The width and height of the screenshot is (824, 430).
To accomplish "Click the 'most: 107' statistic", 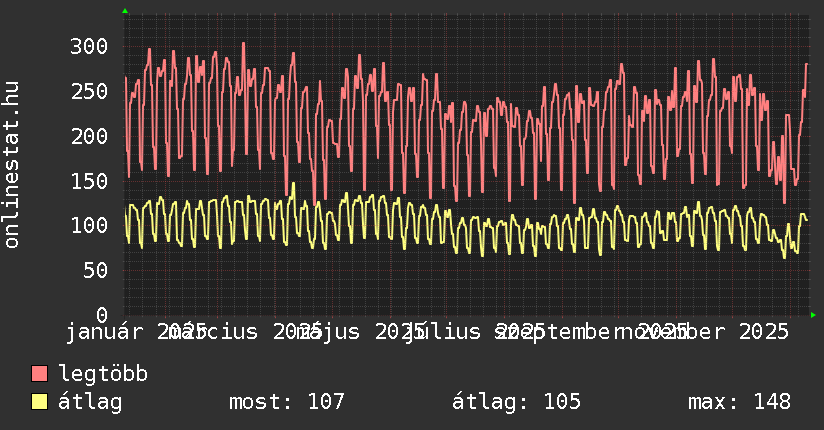I will 287,402.
